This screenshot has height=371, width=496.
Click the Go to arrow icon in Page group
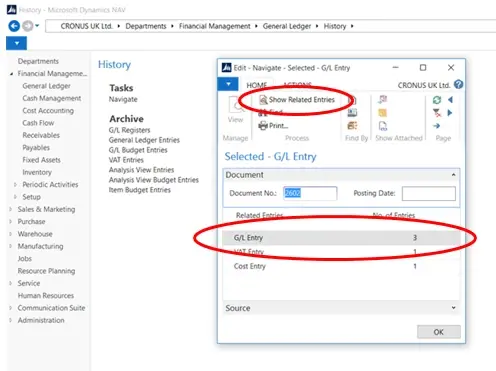click(437, 126)
